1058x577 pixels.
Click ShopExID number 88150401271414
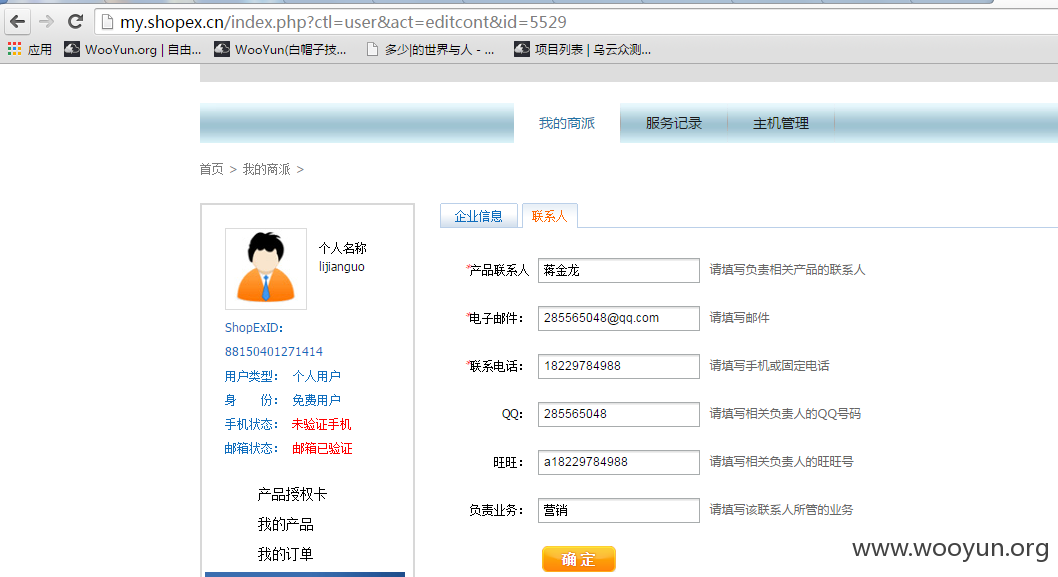click(273, 352)
